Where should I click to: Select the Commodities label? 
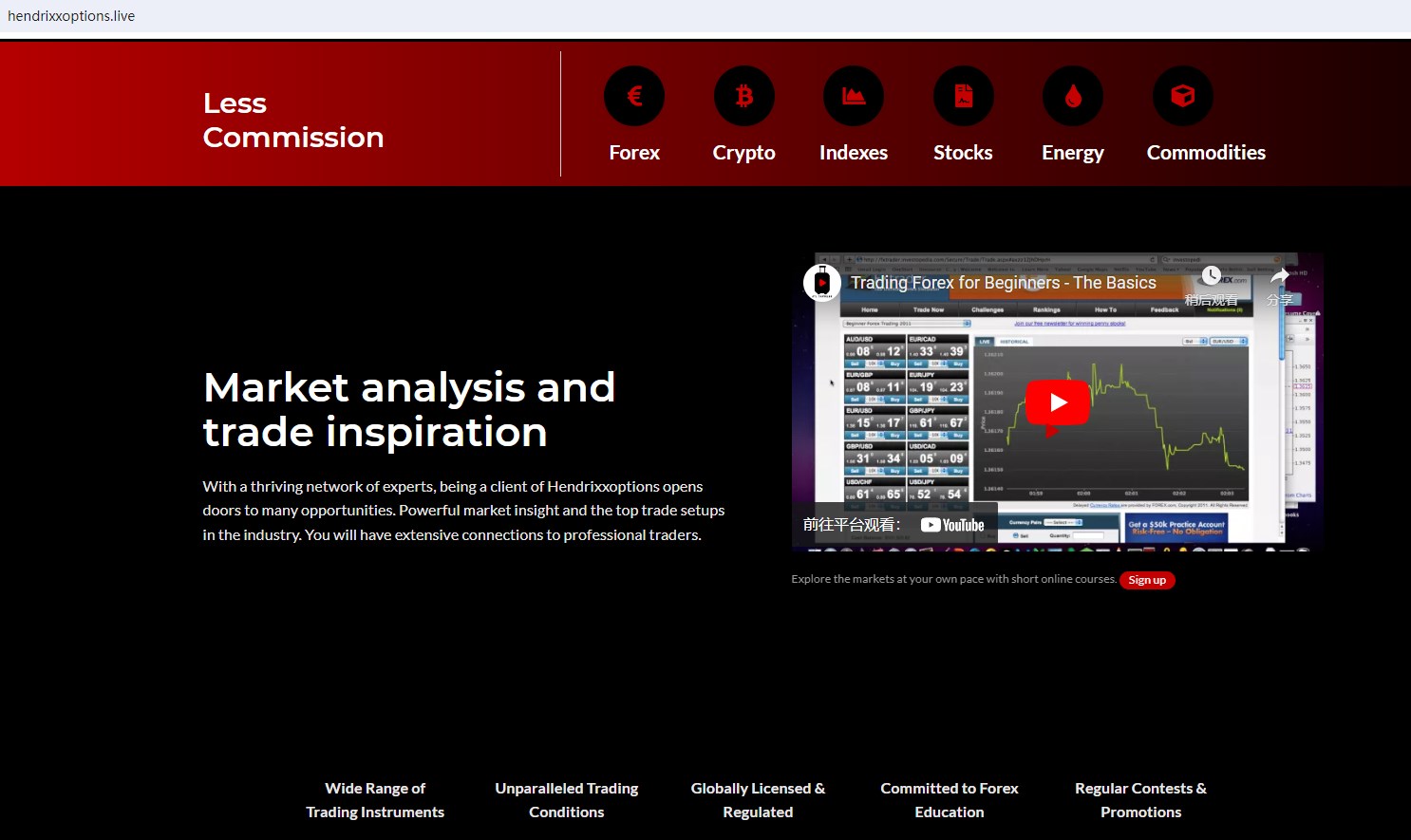click(x=1206, y=153)
